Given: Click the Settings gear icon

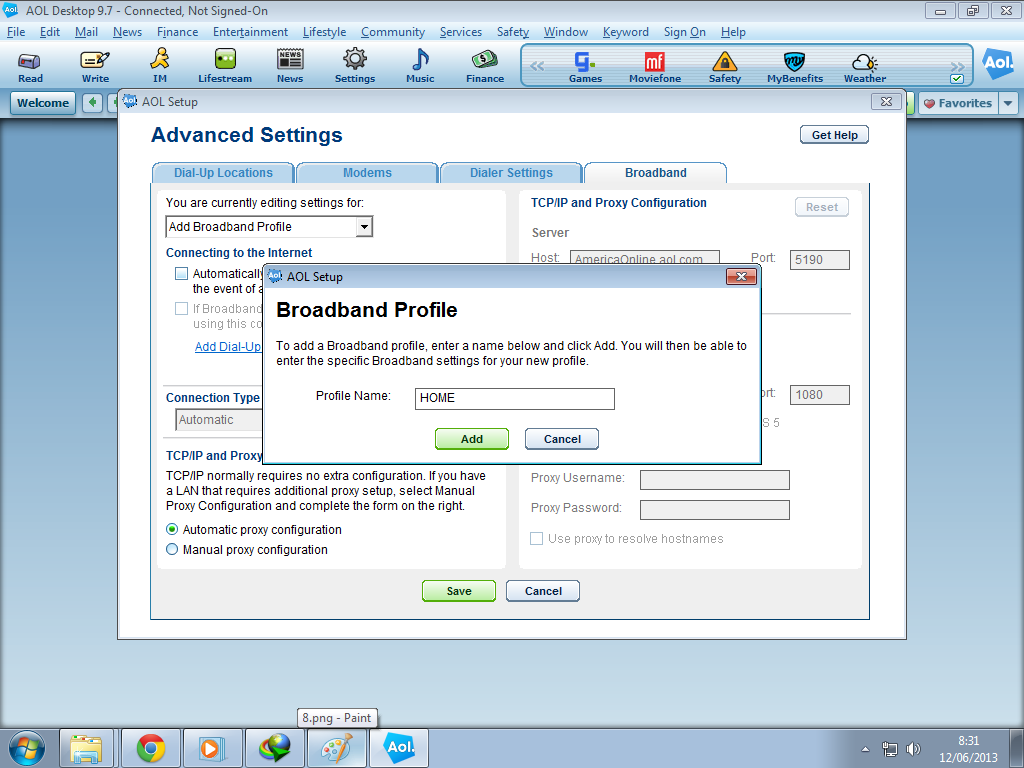Looking at the screenshot, I should tap(355, 67).
